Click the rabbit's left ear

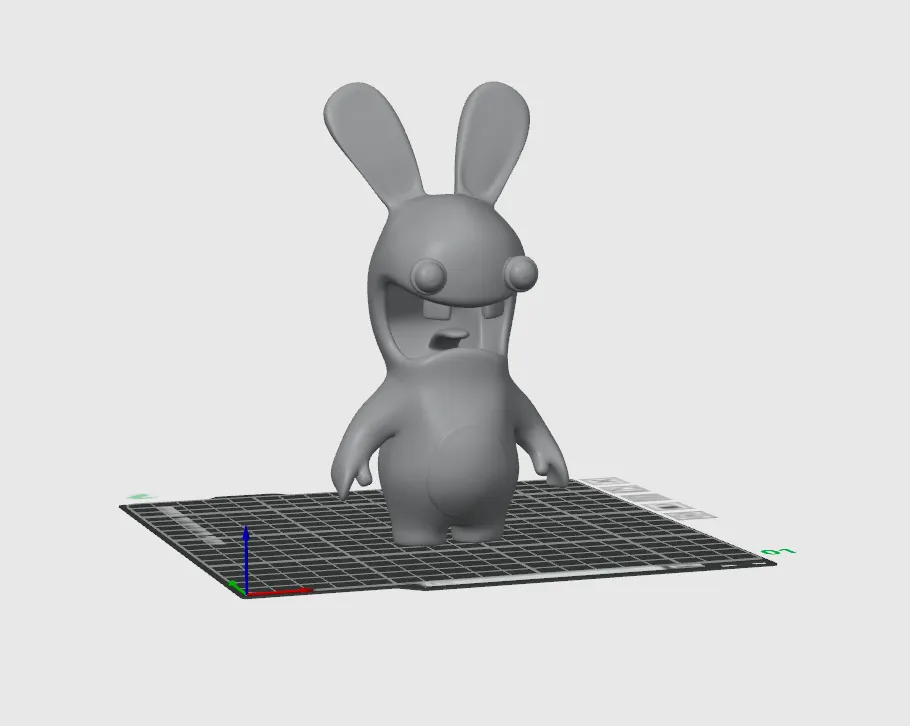click(x=366, y=130)
